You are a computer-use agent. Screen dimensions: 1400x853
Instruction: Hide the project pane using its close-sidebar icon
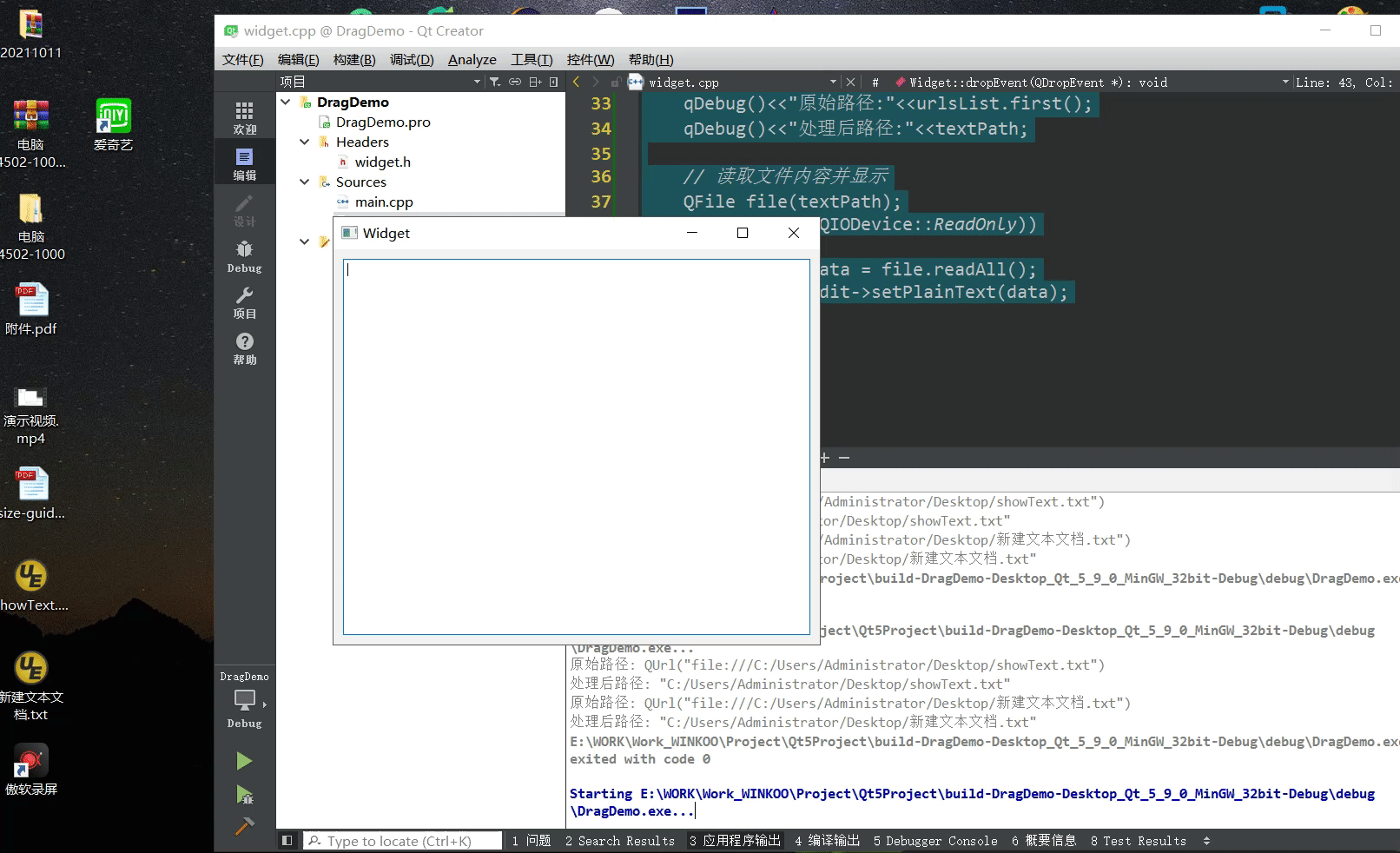click(x=553, y=81)
